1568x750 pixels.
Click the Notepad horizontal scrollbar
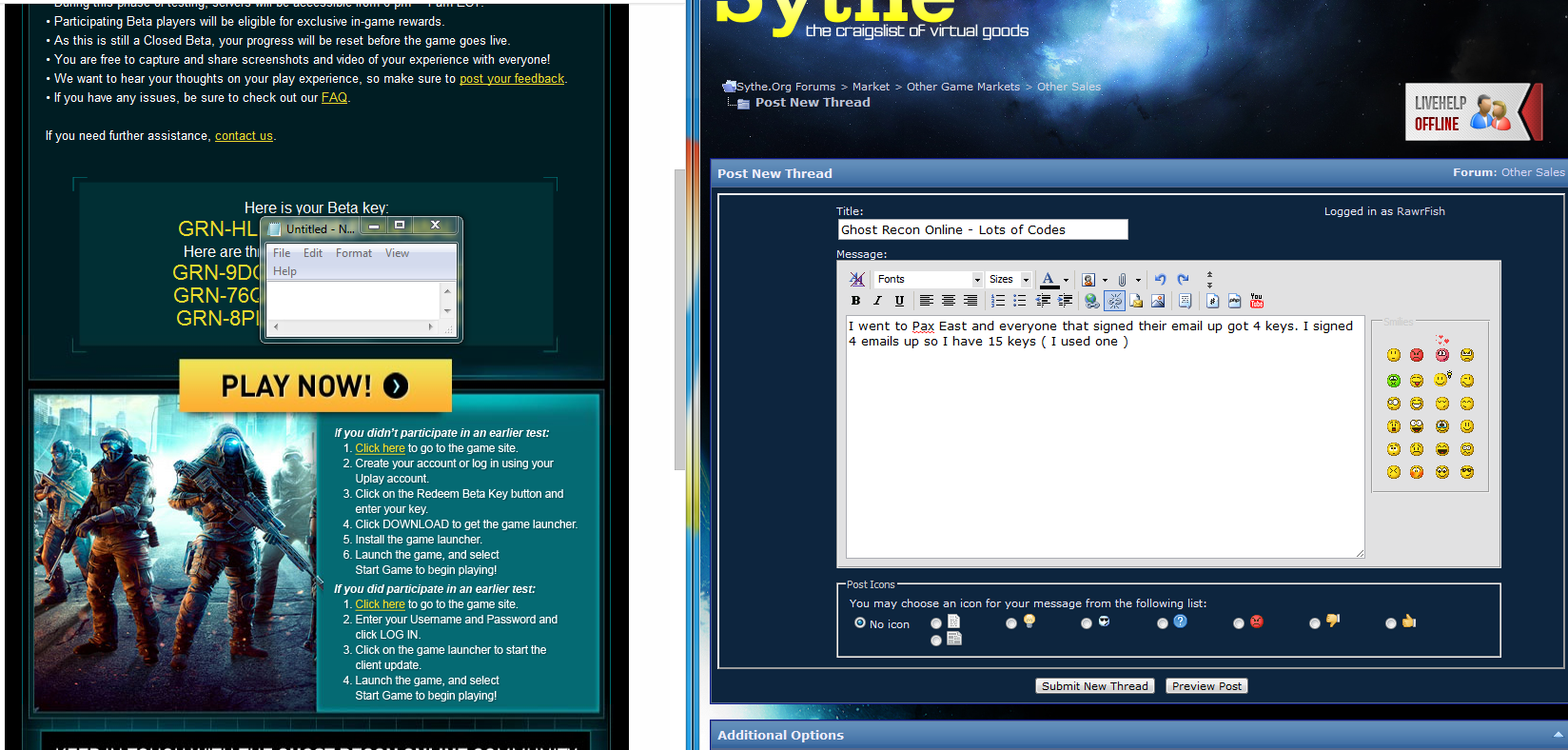tap(352, 327)
